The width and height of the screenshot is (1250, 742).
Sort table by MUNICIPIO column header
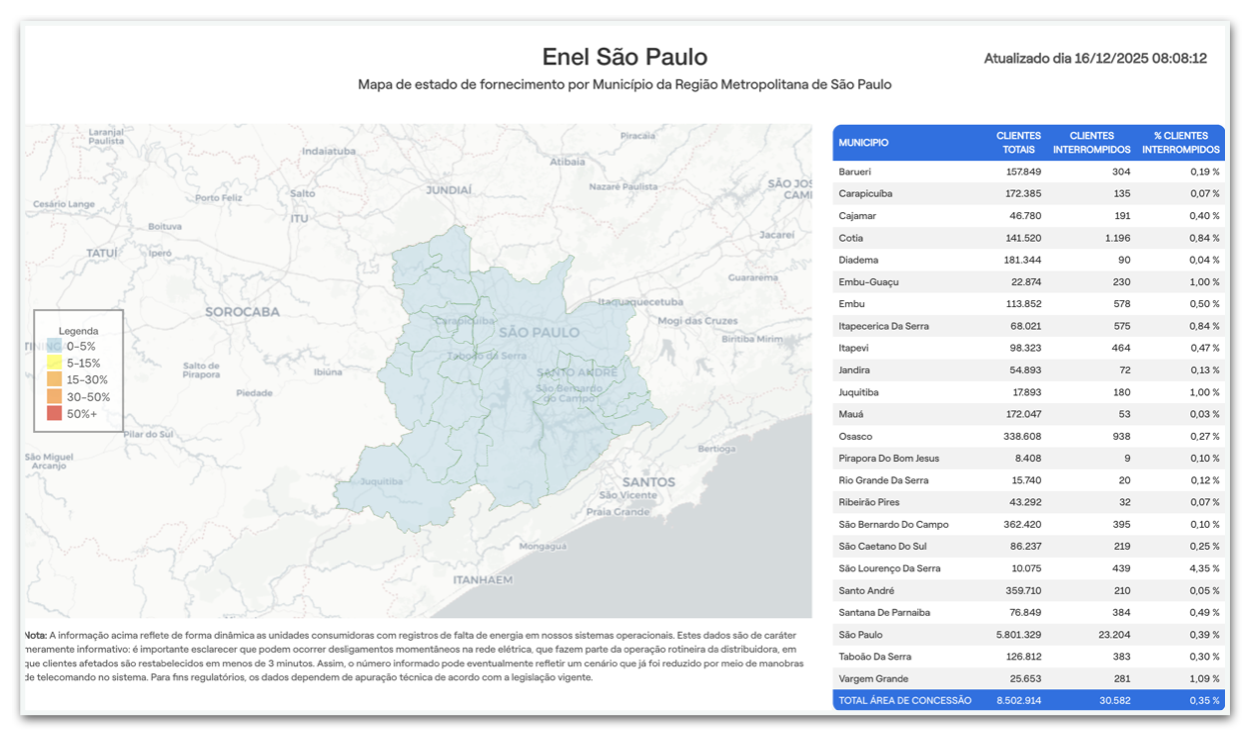[x=864, y=143]
